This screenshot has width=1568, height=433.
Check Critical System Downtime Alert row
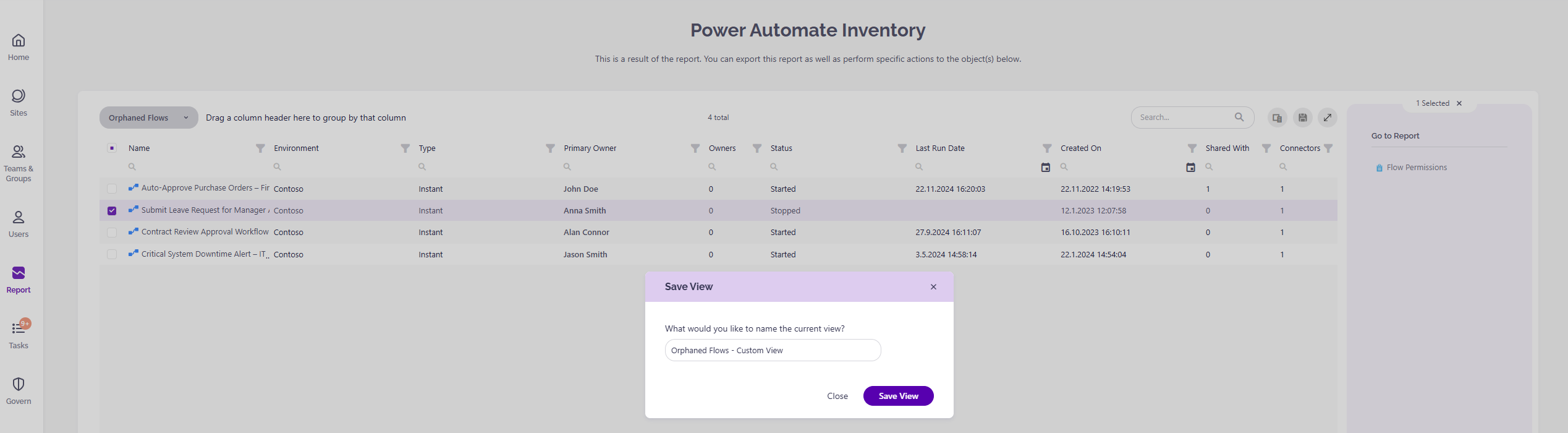coord(112,254)
